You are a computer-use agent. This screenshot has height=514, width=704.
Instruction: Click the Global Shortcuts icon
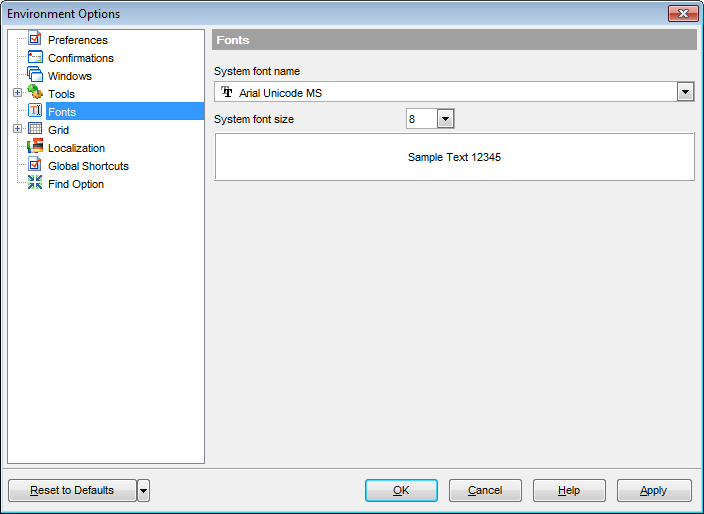click(35, 166)
